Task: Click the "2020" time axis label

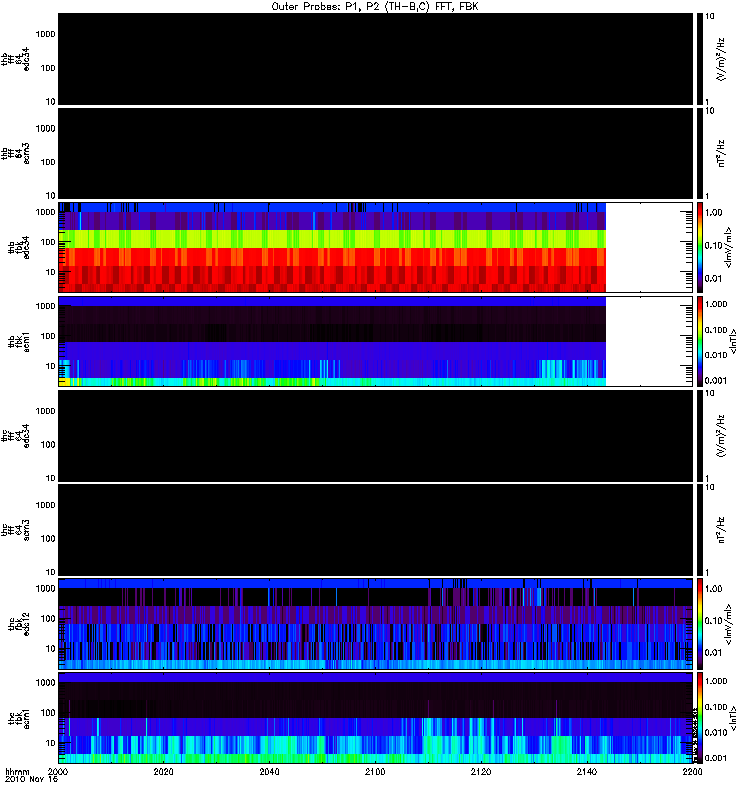Action: [163, 771]
